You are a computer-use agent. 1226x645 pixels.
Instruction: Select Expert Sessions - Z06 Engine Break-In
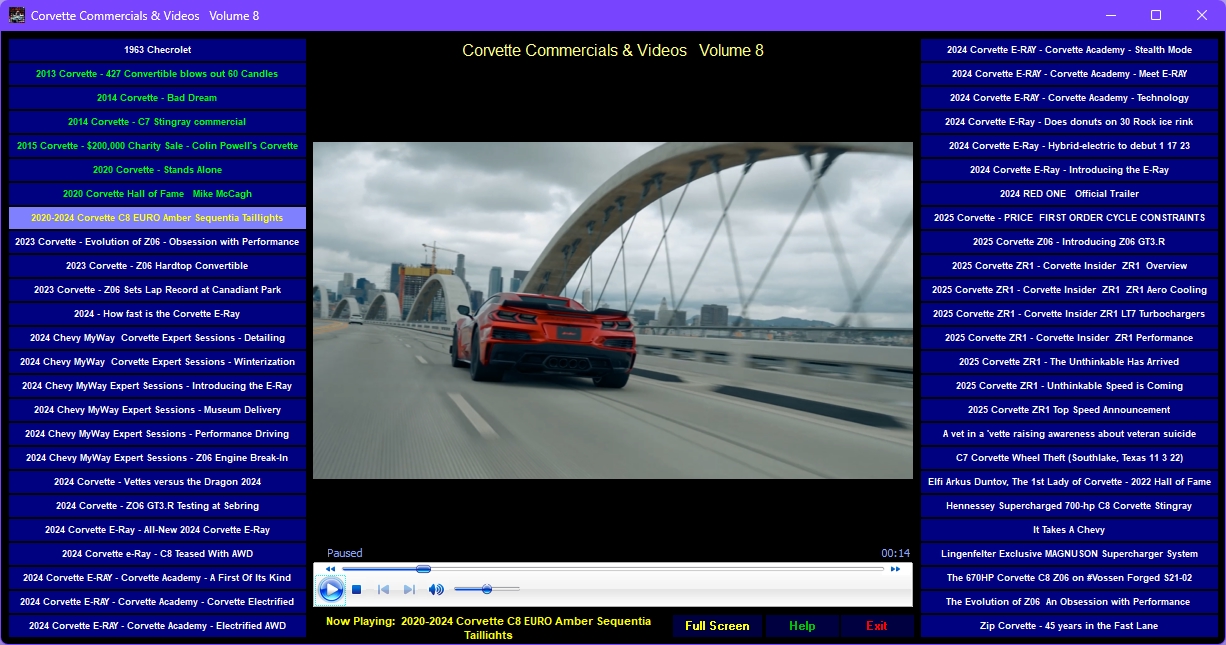click(157, 458)
